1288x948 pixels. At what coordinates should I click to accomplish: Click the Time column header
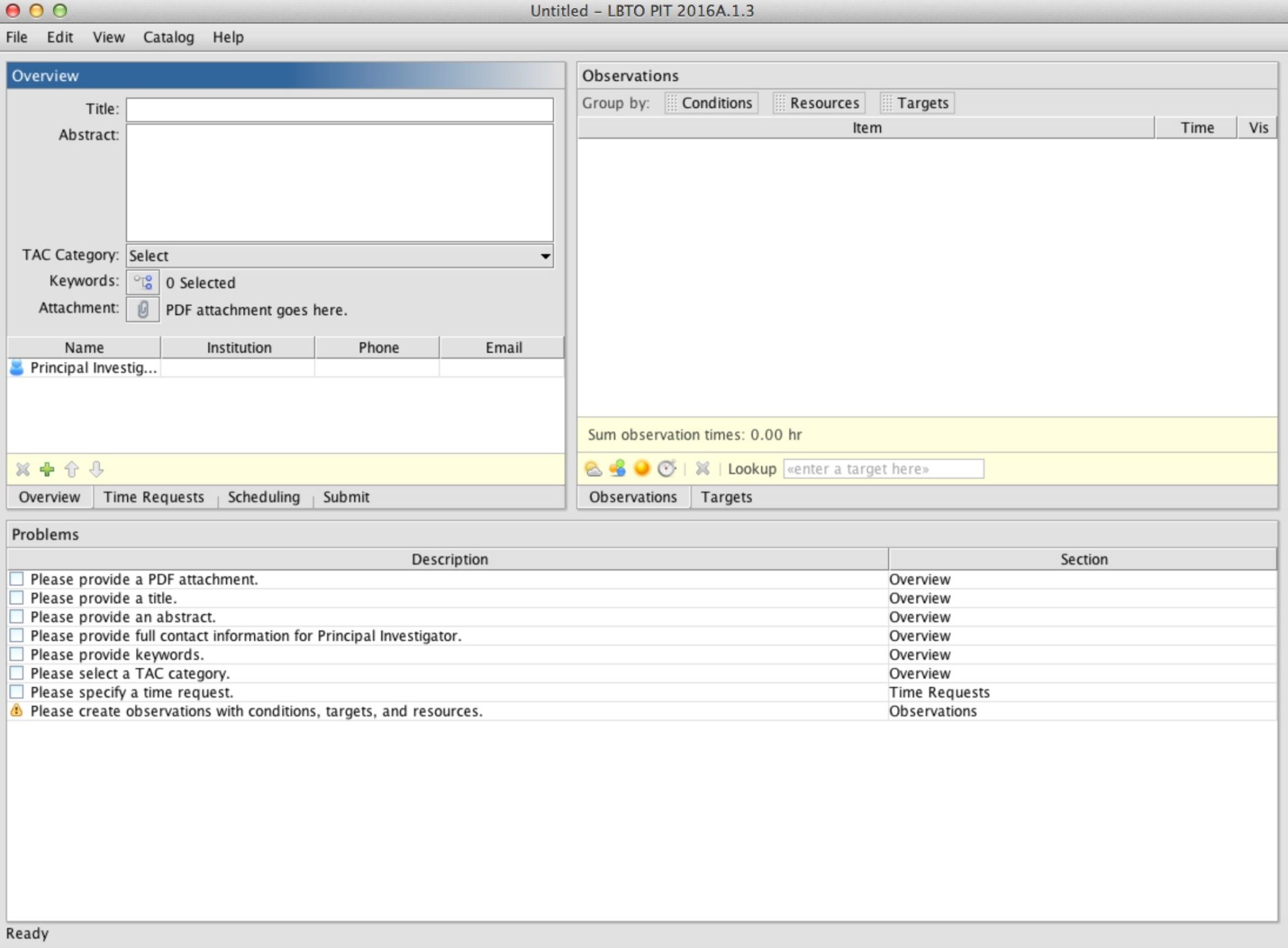[x=1197, y=128]
